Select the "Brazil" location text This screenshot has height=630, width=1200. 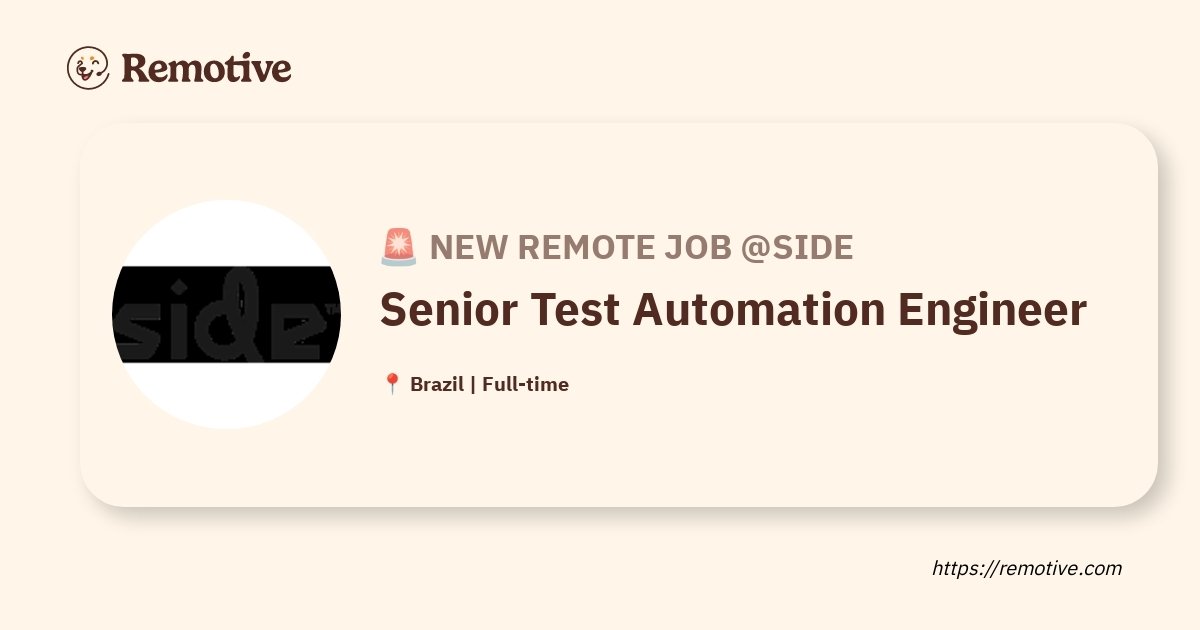436,384
